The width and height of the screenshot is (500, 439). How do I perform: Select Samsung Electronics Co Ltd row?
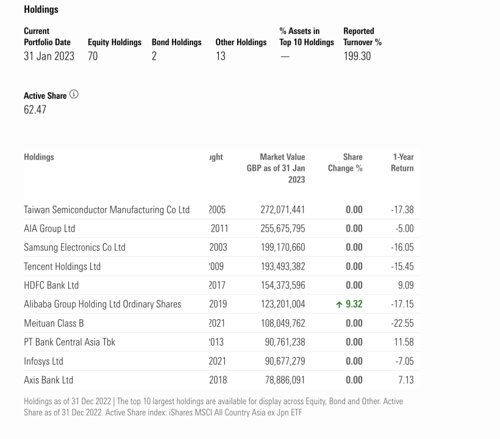[x=222, y=247]
